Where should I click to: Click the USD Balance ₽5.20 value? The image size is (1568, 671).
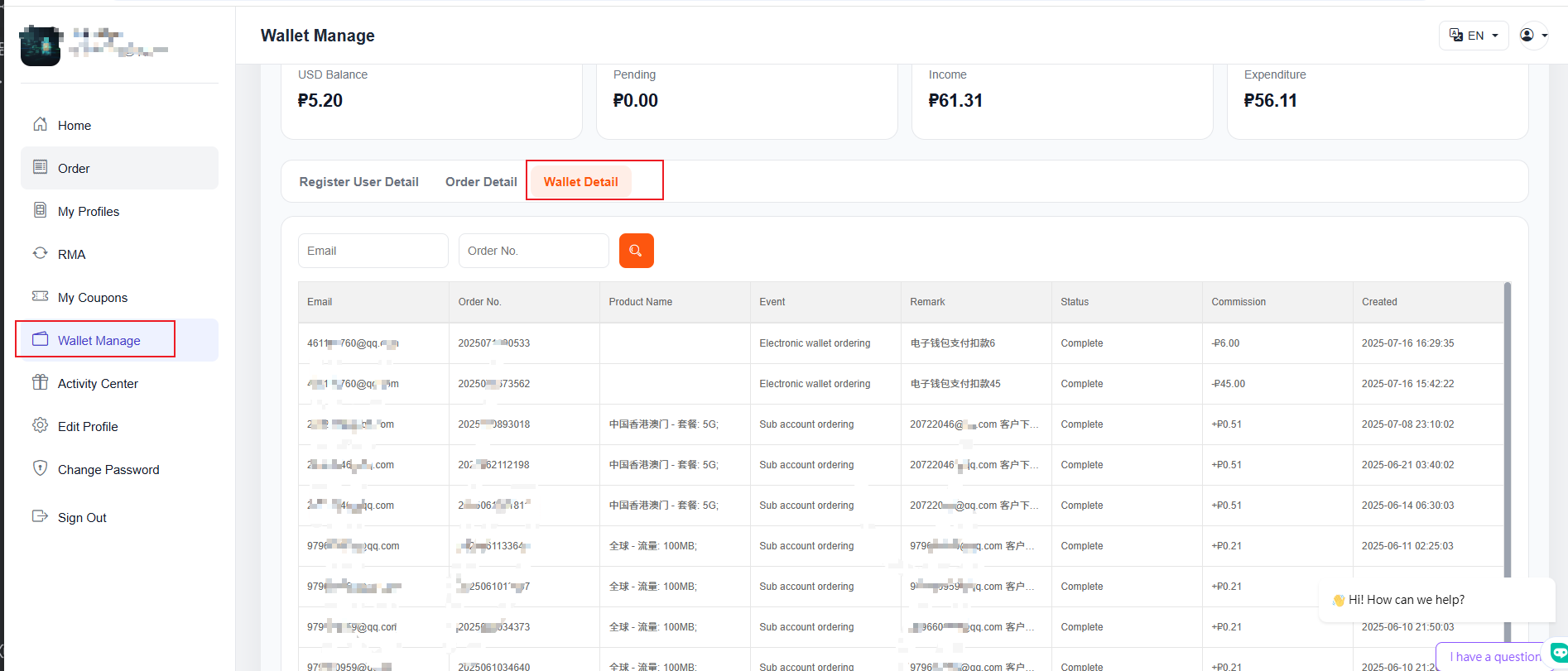(320, 101)
